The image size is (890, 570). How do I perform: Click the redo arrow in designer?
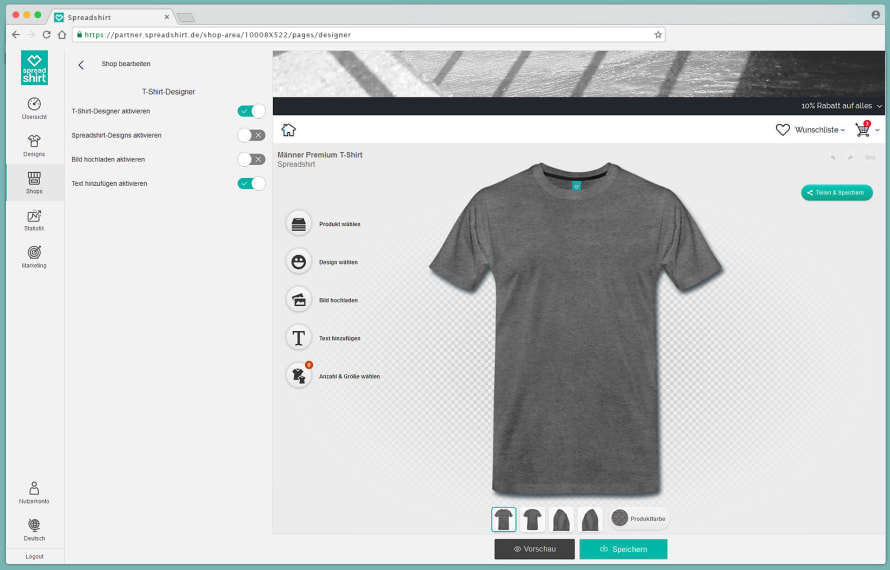(850, 157)
